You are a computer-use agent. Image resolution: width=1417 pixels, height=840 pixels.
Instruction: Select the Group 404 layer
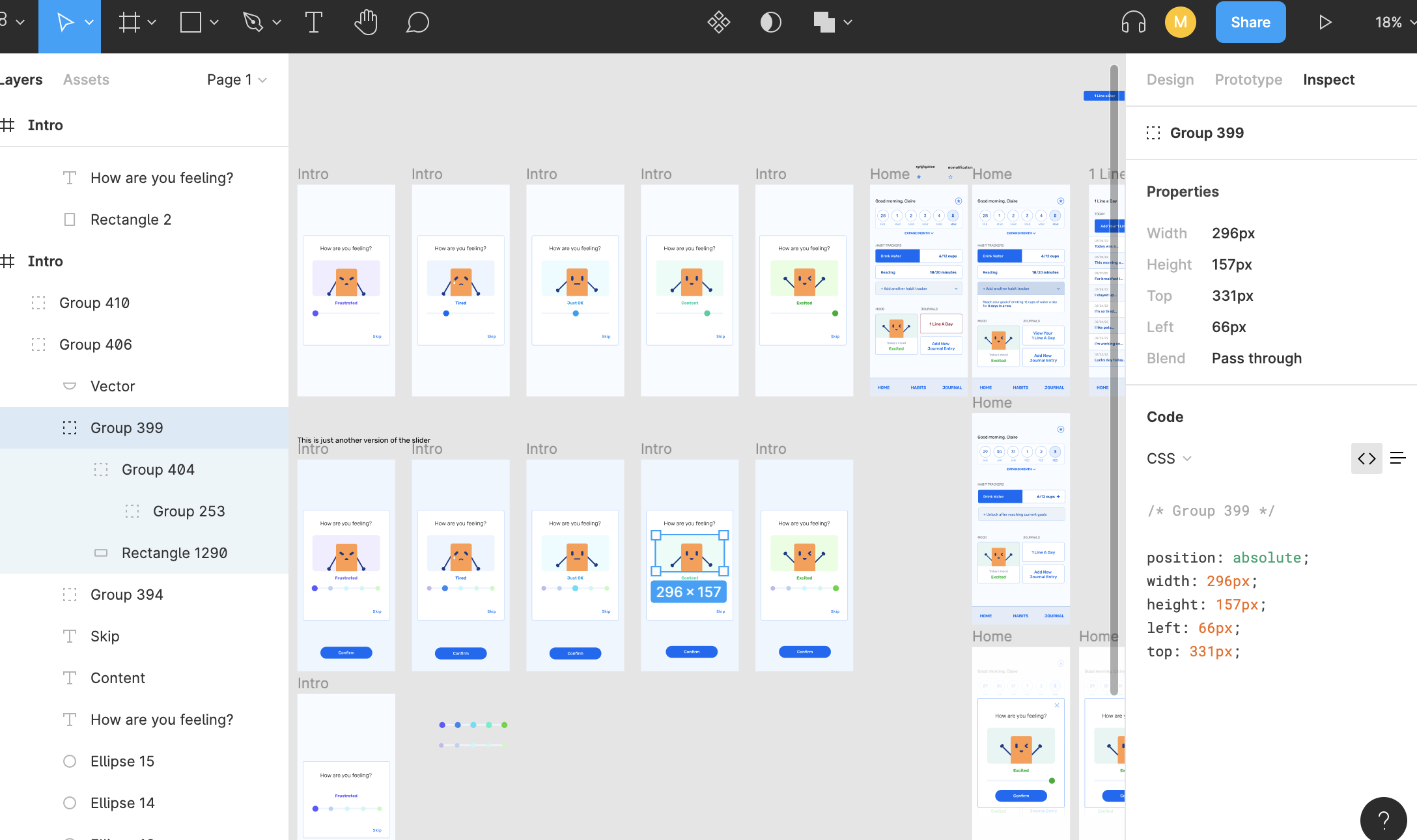tap(158, 469)
